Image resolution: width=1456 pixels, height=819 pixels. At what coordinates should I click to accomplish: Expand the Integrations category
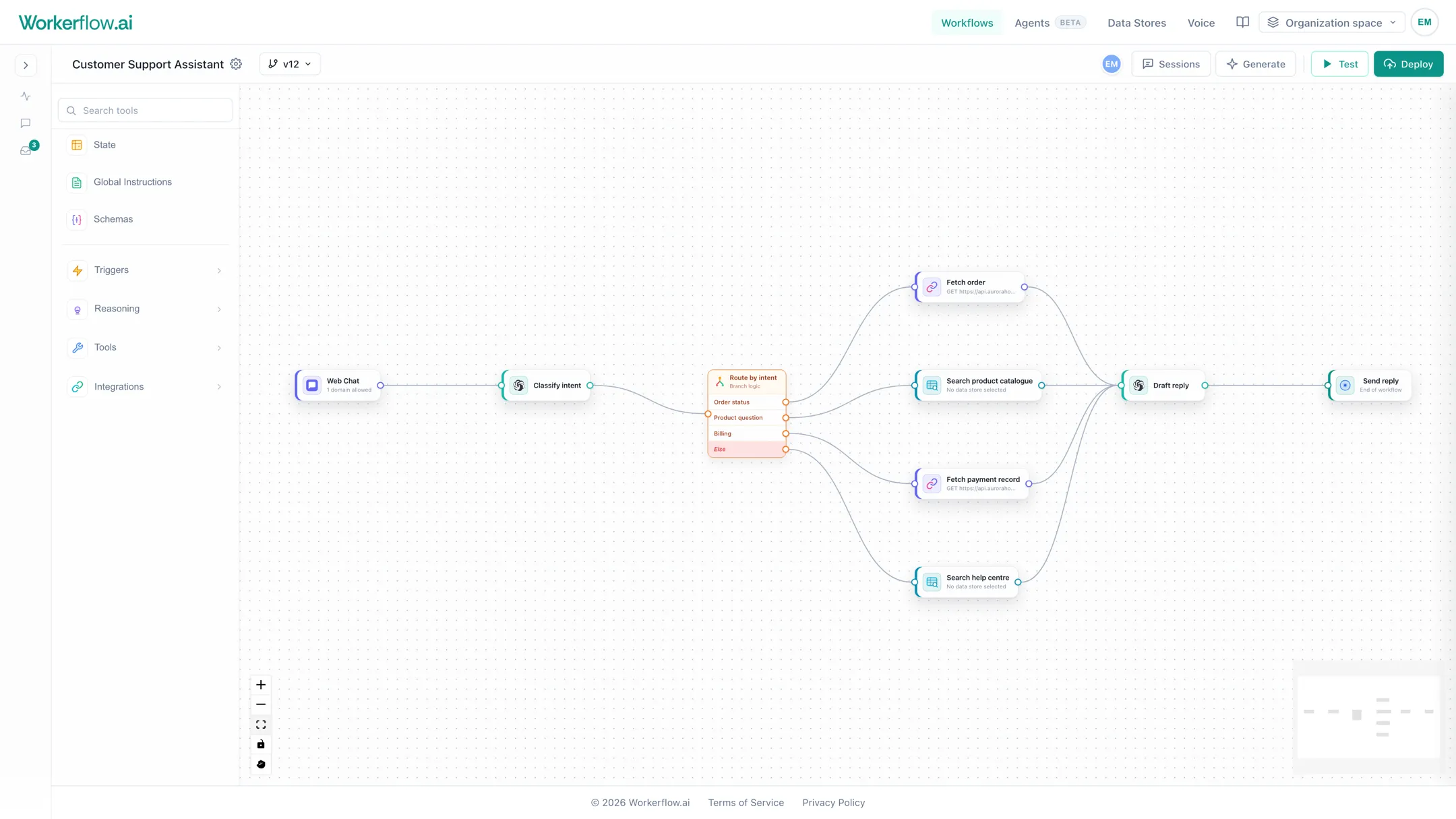point(146,387)
